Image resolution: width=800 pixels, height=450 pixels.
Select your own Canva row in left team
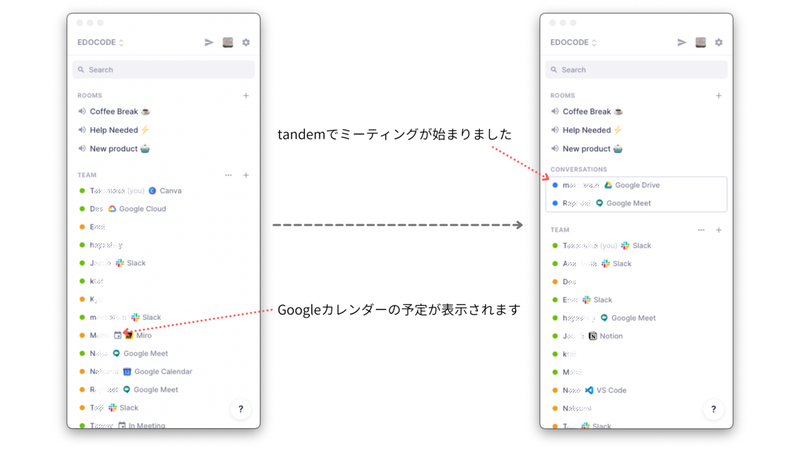click(x=130, y=191)
